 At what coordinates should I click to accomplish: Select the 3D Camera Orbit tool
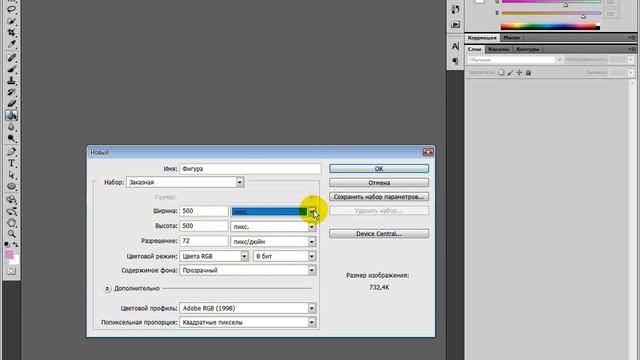coord(11,211)
